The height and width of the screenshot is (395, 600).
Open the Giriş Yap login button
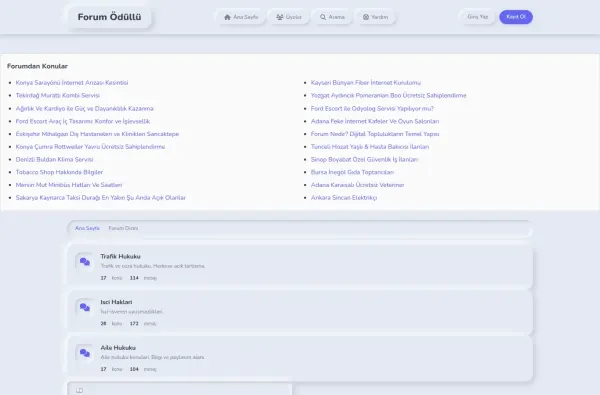click(478, 17)
